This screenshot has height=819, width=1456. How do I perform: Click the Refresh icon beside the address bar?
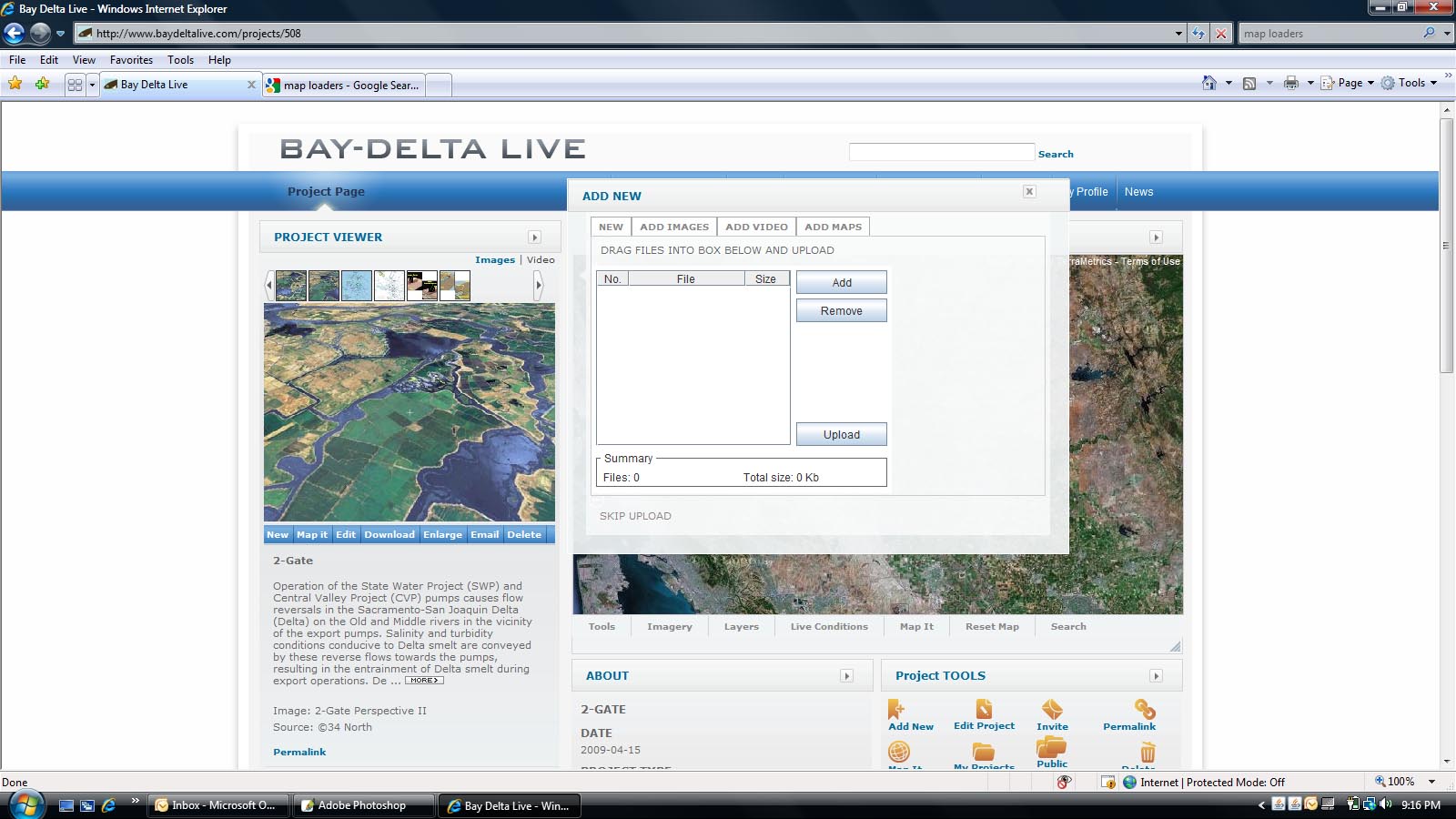coord(1198,34)
